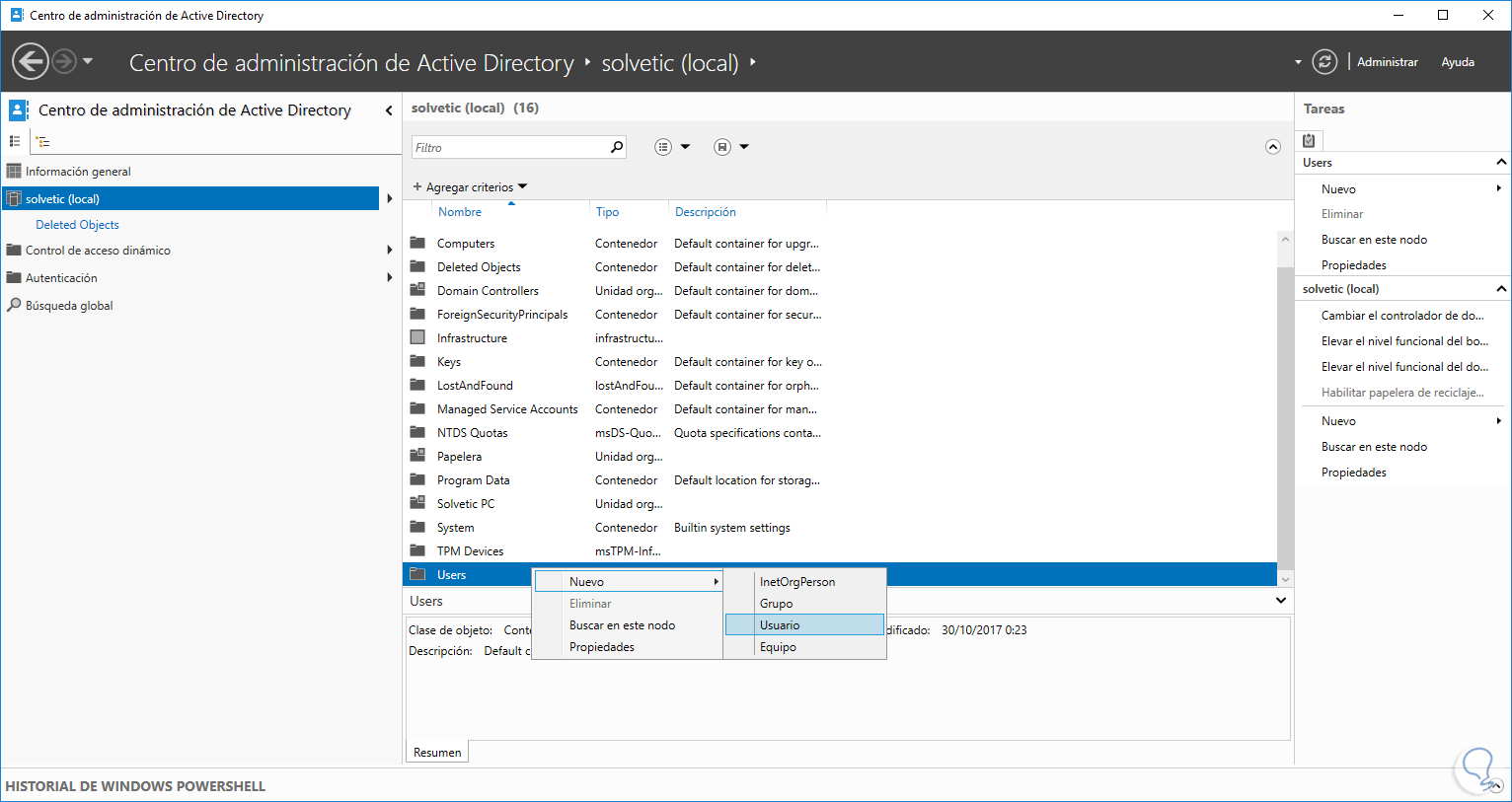
Task: Select Grupo from the submenu
Action: (x=776, y=604)
